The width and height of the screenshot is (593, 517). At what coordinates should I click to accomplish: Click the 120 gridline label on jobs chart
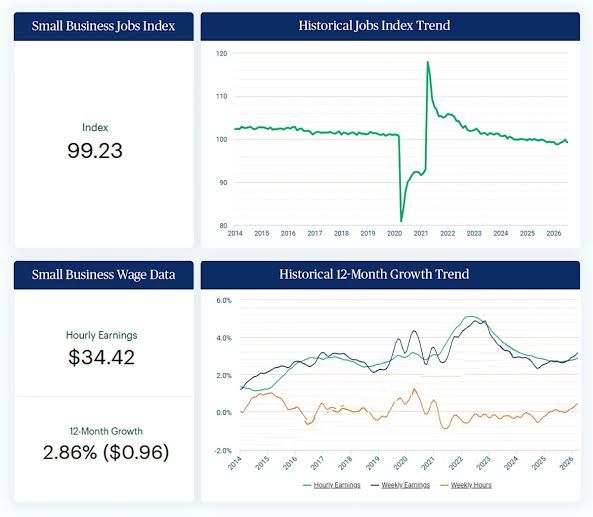(x=222, y=54)
